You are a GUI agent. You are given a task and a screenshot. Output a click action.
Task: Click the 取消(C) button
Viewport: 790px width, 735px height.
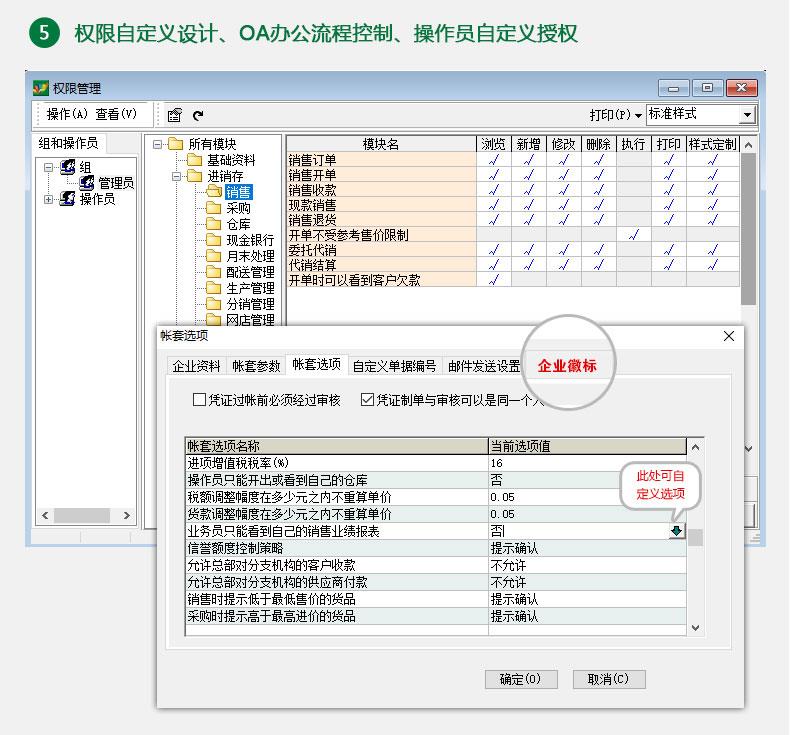pyautogui.click(x=608, y=679)
